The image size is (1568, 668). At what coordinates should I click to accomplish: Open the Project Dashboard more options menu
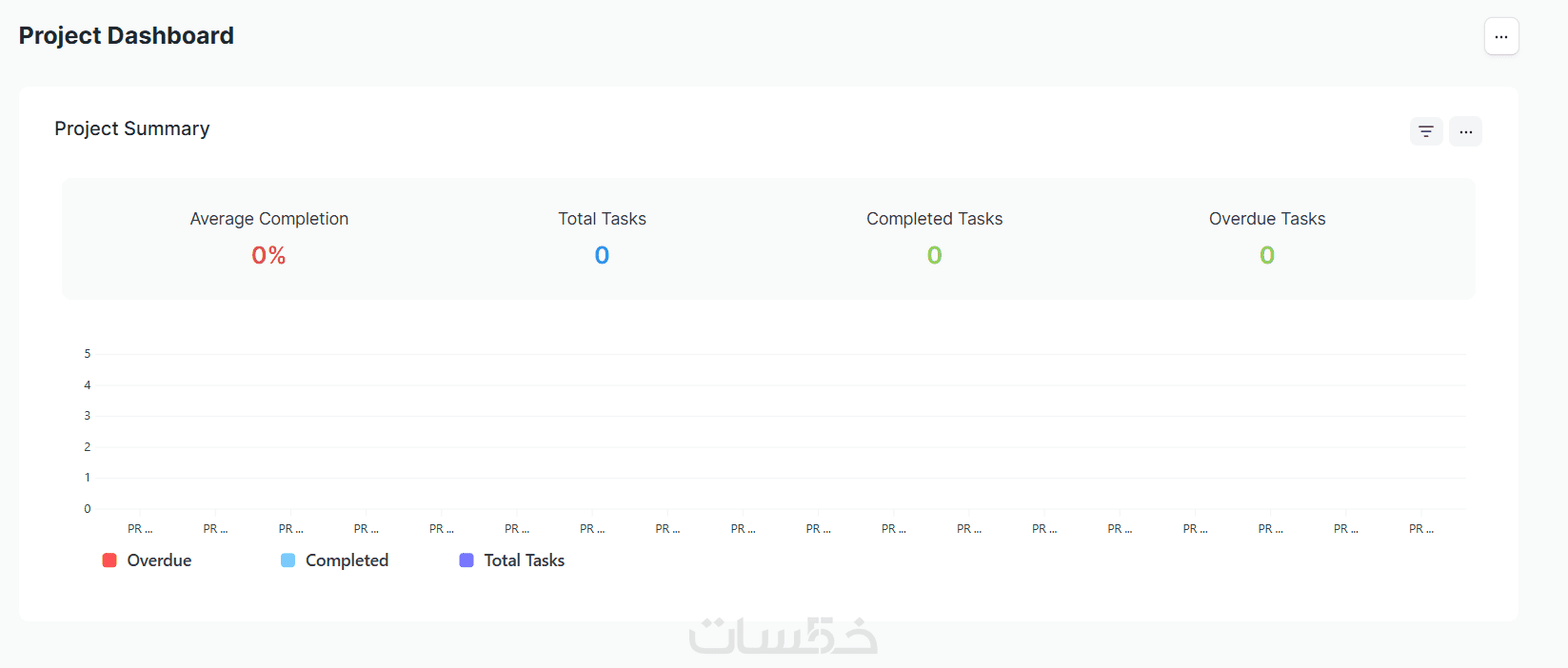click(1500, 37)
